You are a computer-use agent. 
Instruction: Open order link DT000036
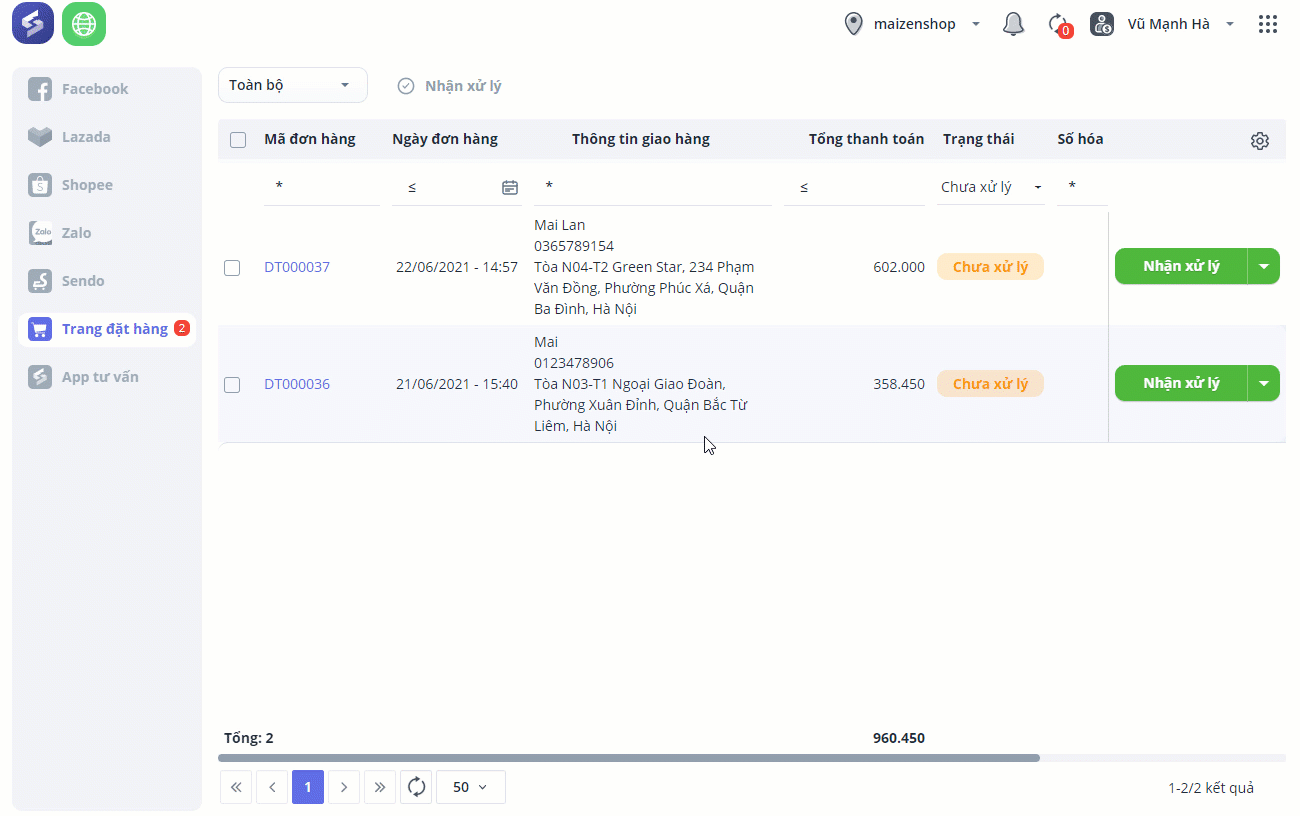tap(297, 384)
